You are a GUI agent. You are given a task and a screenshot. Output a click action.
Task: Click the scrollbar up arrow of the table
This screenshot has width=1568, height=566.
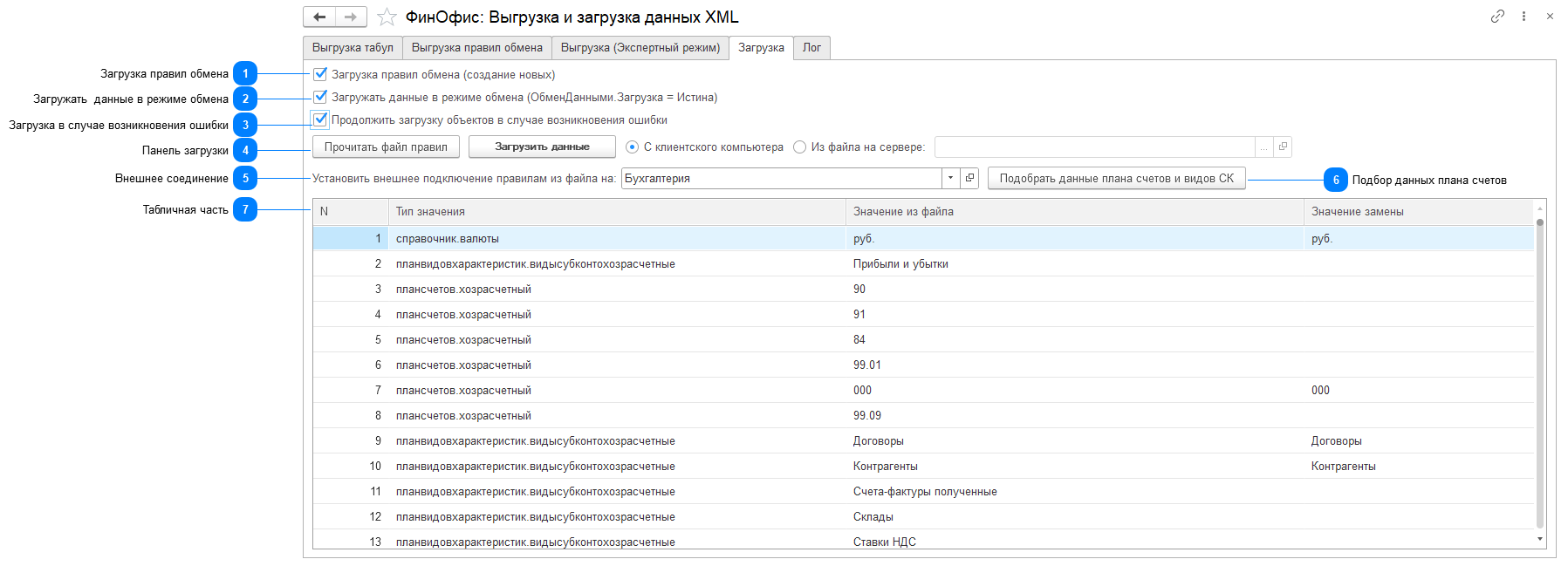tap(1540, 208)
